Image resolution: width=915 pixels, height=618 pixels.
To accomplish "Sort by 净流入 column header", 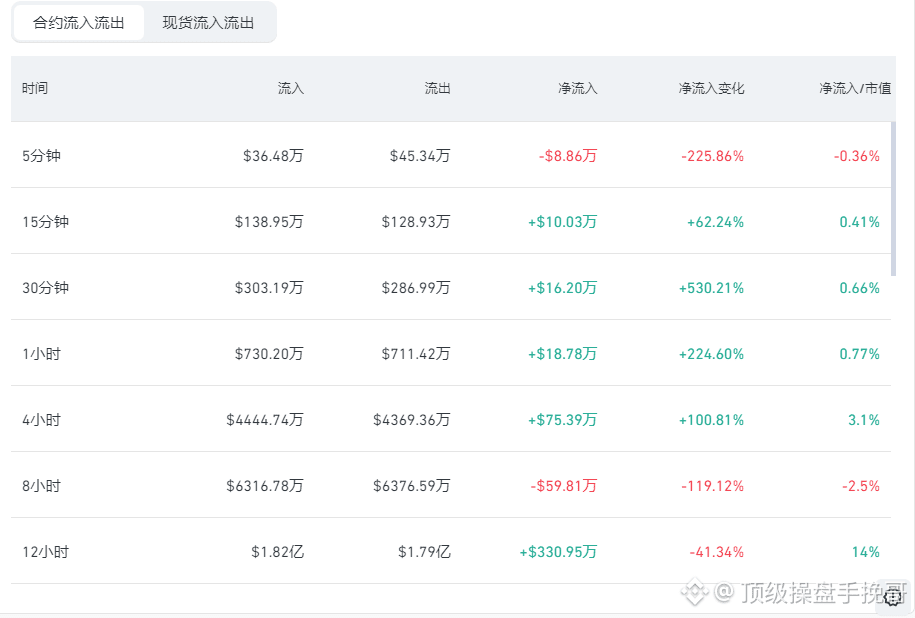I will (578, 88).
